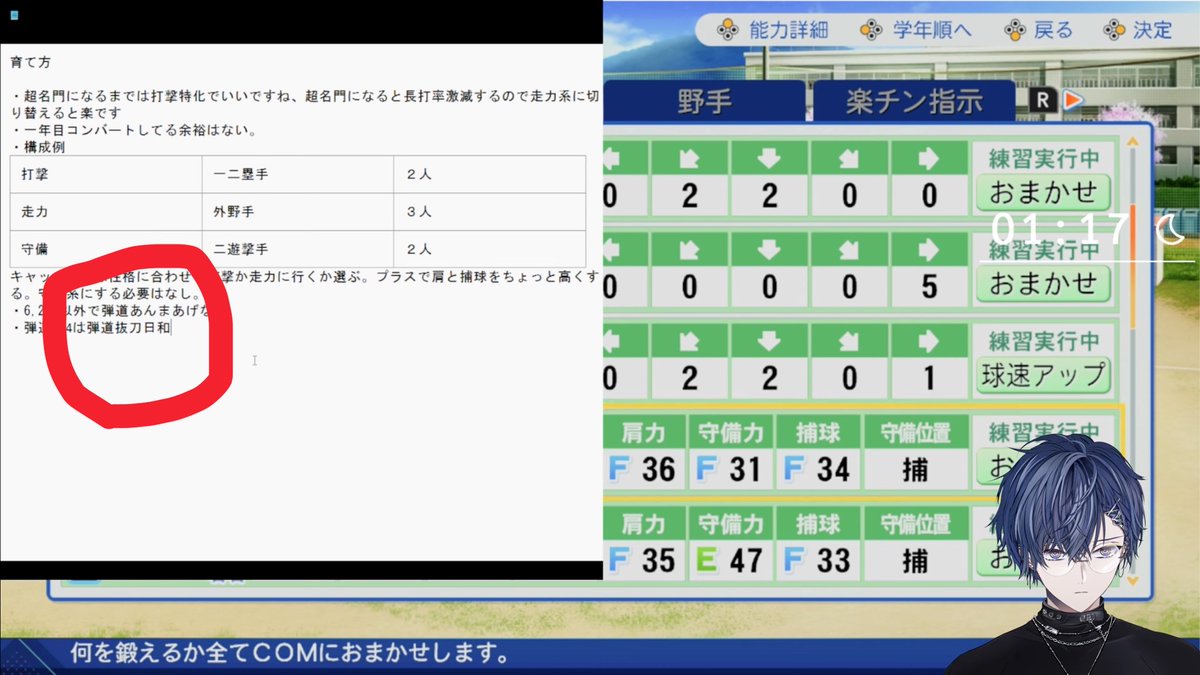The width and height of the screenshot is (1200, 675).
Task: Click 守備位置 cell 捕 beside F 34
Action: tap(915, 469)
